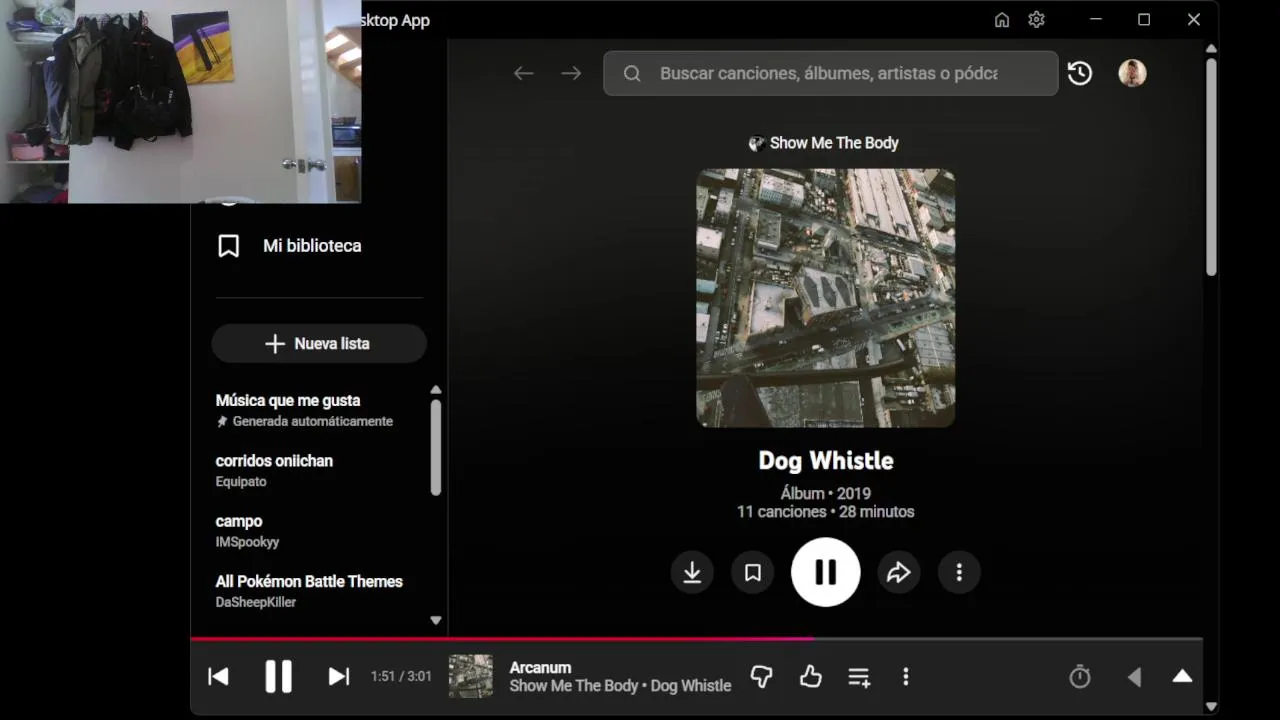Add Arcanum to a playlist

859,677
